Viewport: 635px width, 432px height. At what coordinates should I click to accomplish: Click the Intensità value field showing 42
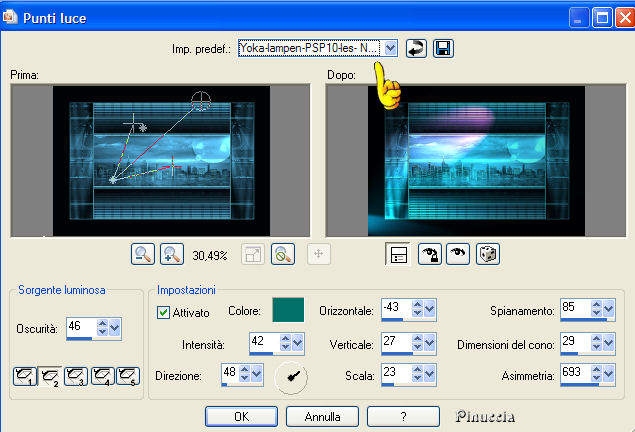point(264,342)
